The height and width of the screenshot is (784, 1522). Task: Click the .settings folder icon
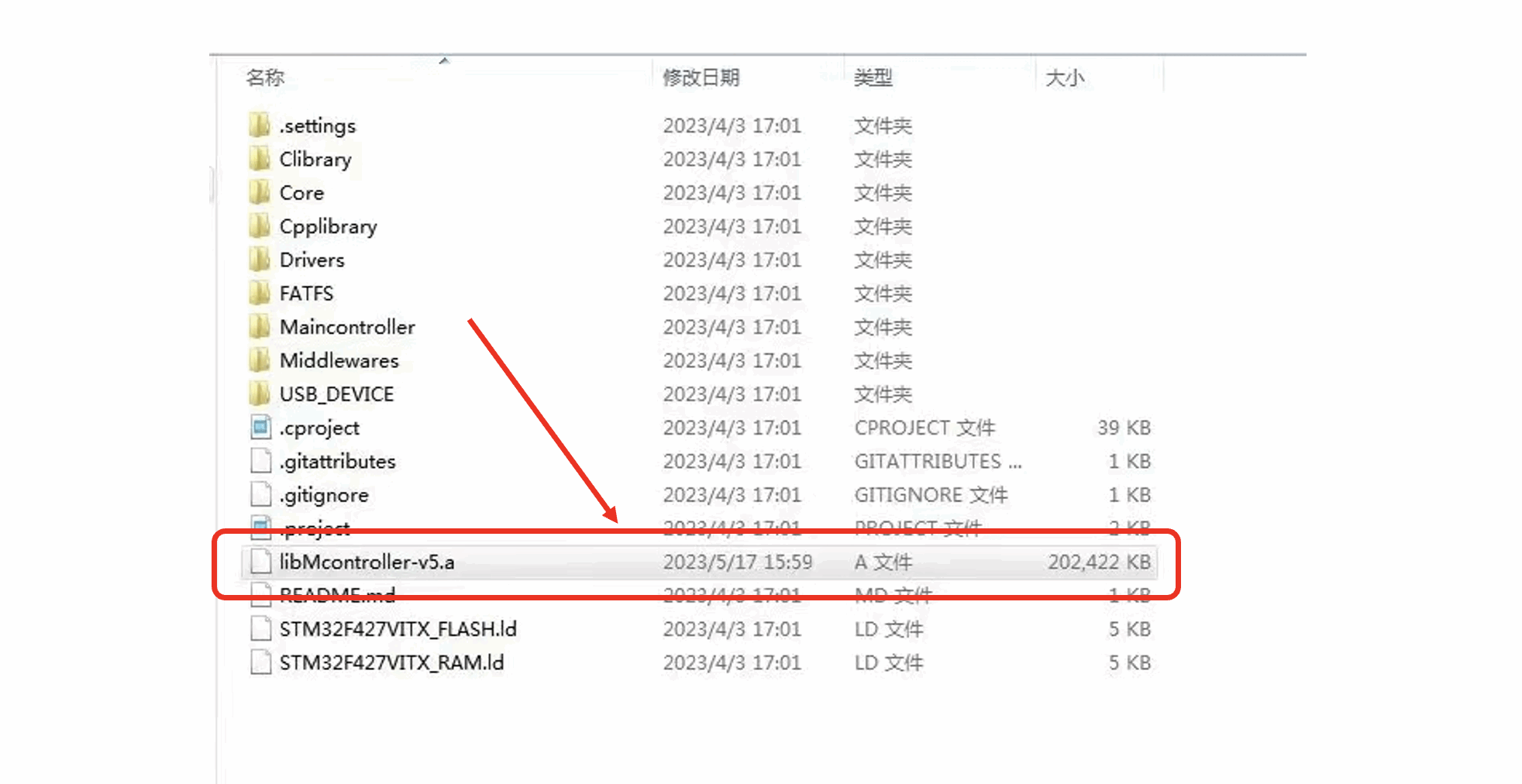pos(260,125)
